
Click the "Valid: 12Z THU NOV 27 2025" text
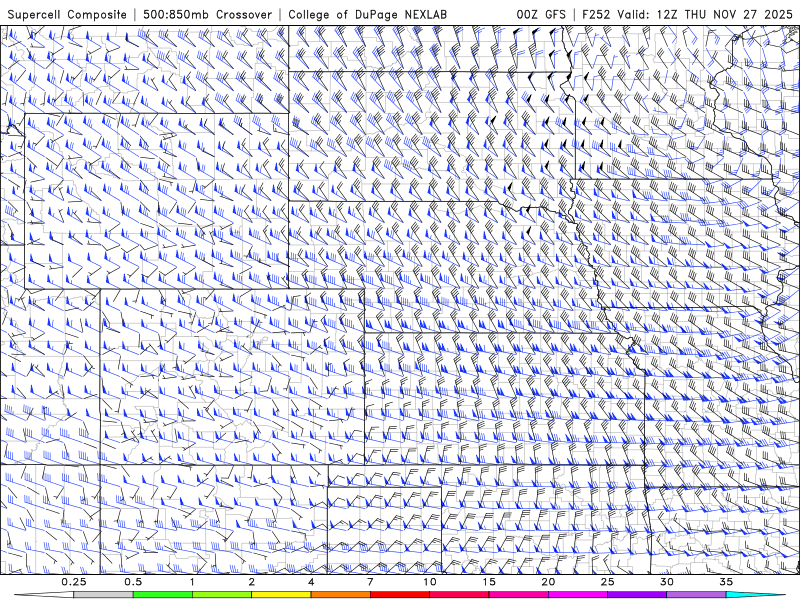click(x=705, y=15)
